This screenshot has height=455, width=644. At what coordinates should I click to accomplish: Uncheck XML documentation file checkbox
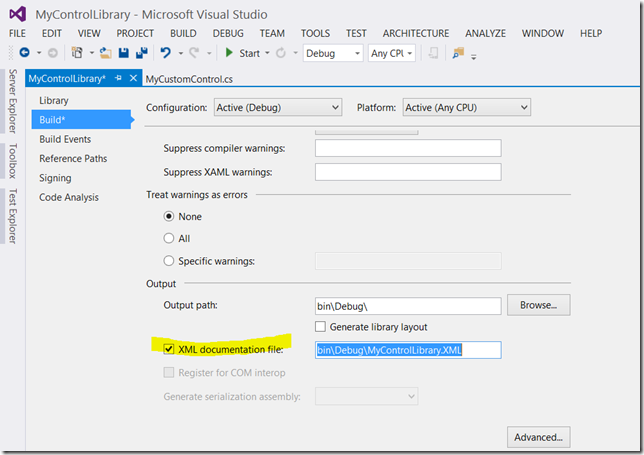[169, 349]
